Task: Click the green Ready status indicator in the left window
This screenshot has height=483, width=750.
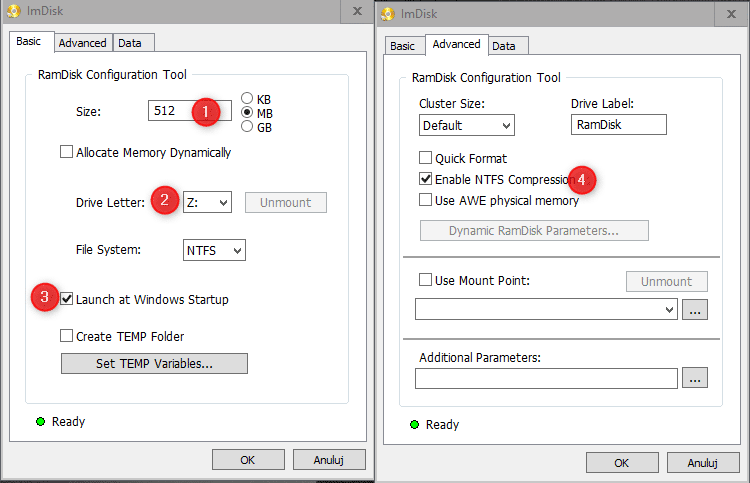Action: click(41, 422)
